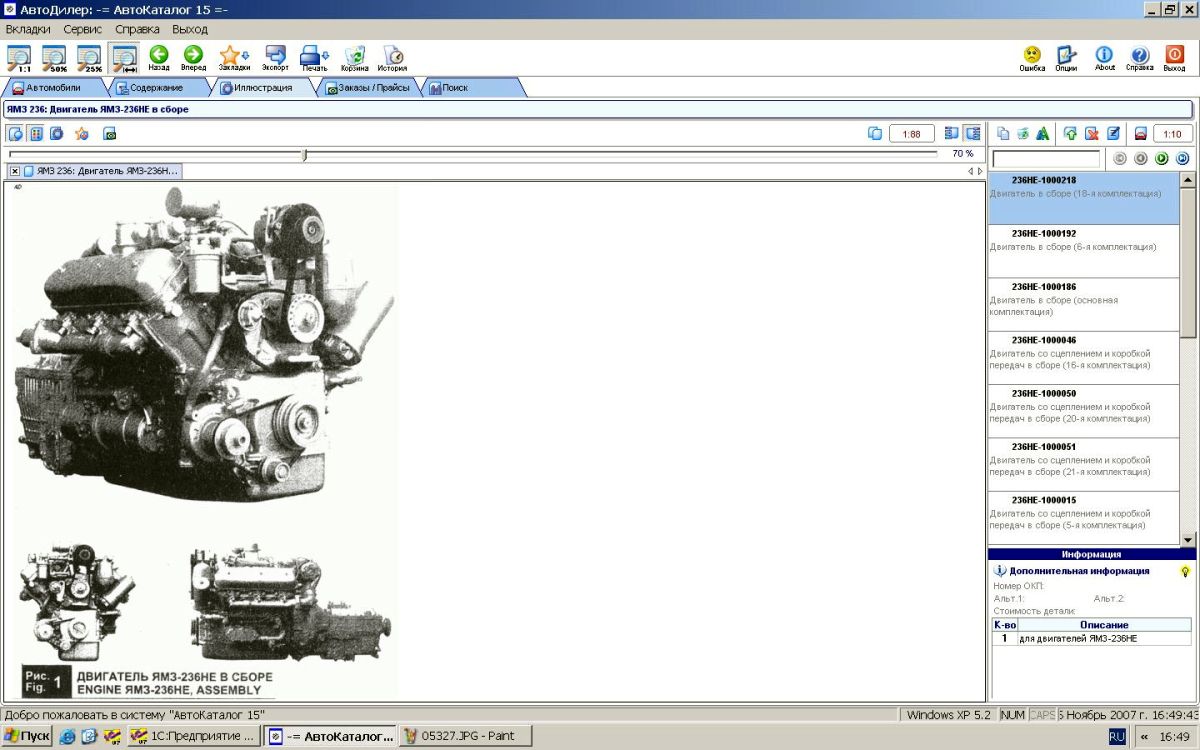Switch to the Автомобили tab

[53, 88]
